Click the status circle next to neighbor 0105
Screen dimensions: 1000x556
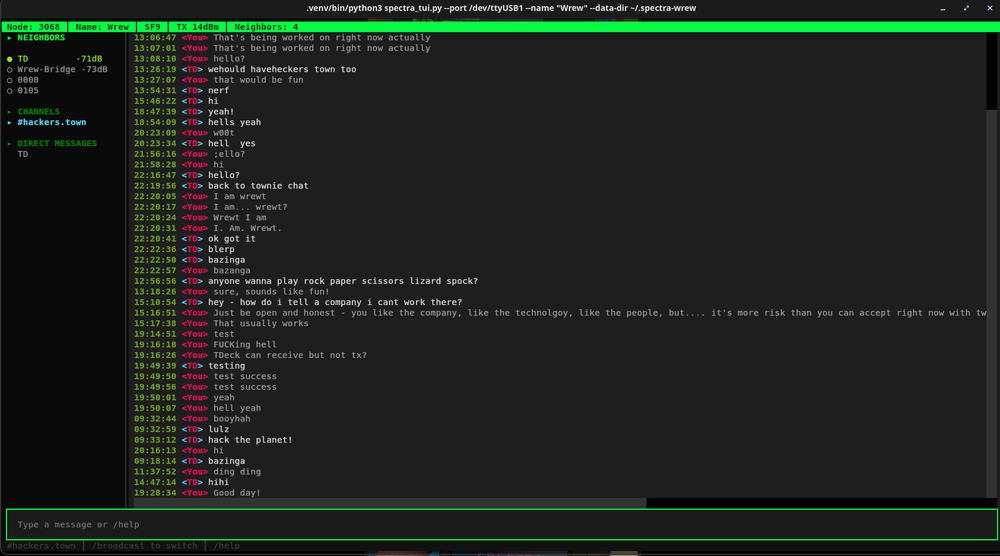[10, 91]
